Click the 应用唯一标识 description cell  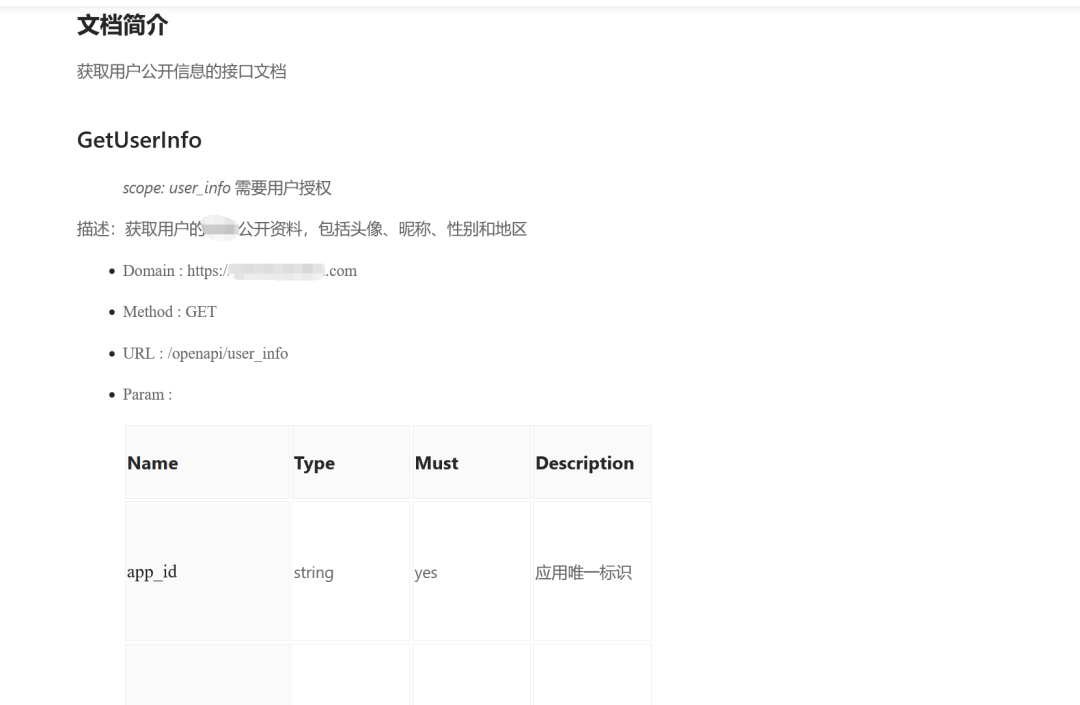click(x=592, y=571)
